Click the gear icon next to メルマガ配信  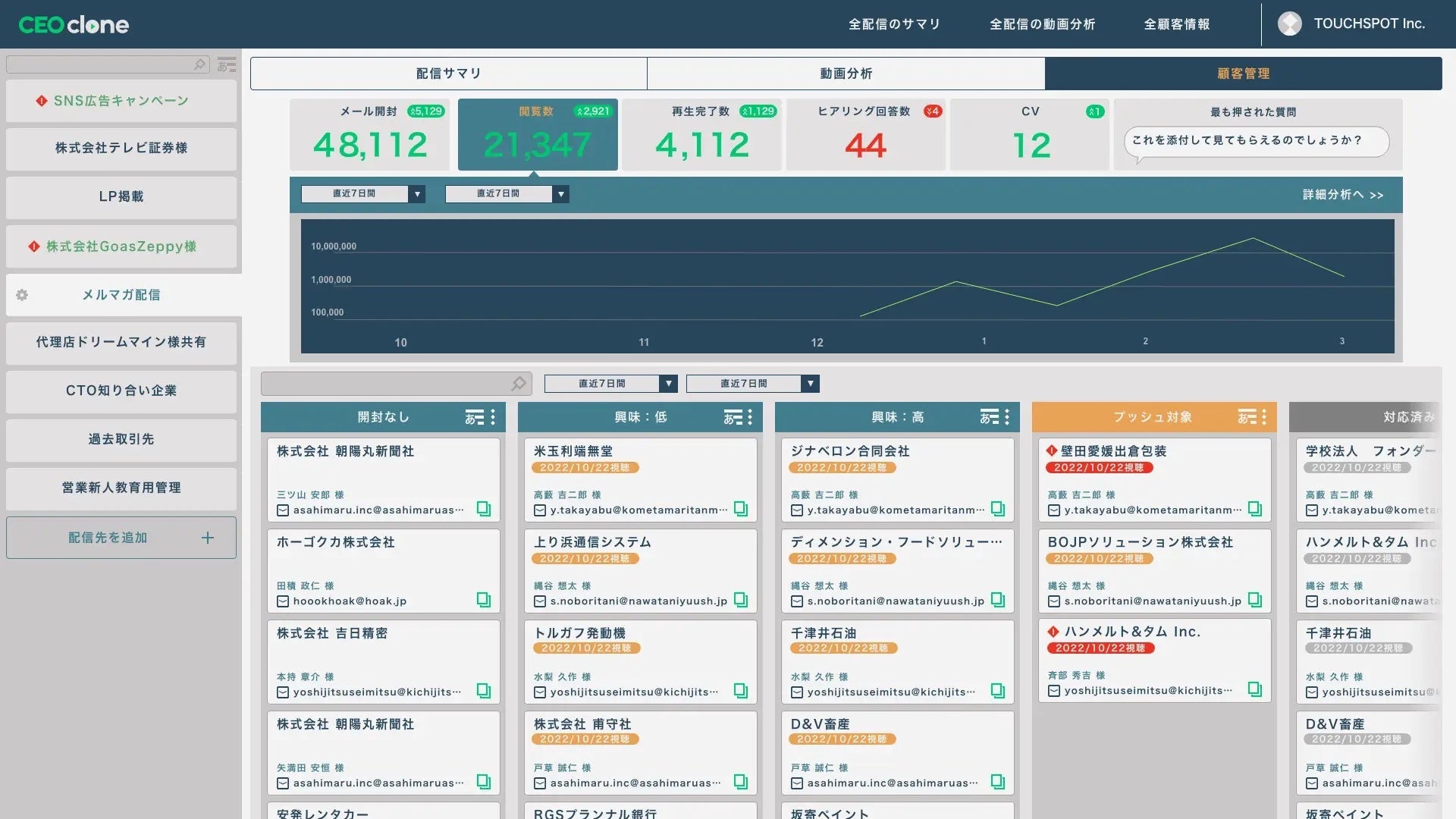22,295
